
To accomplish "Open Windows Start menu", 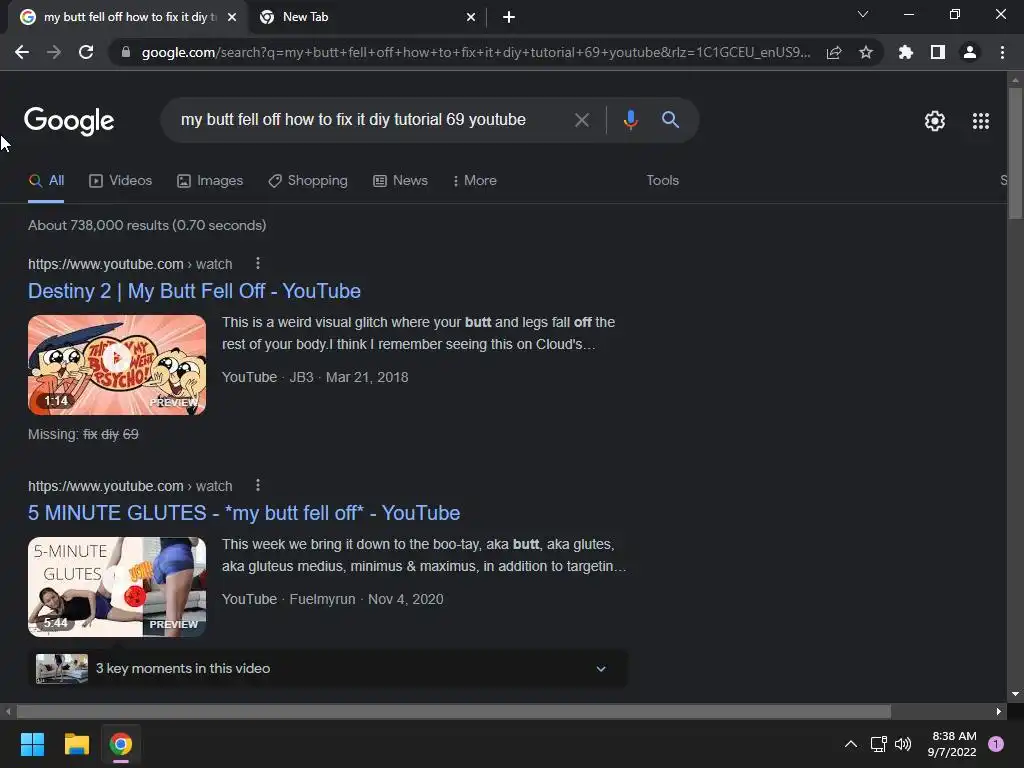I will pos(32,744).
